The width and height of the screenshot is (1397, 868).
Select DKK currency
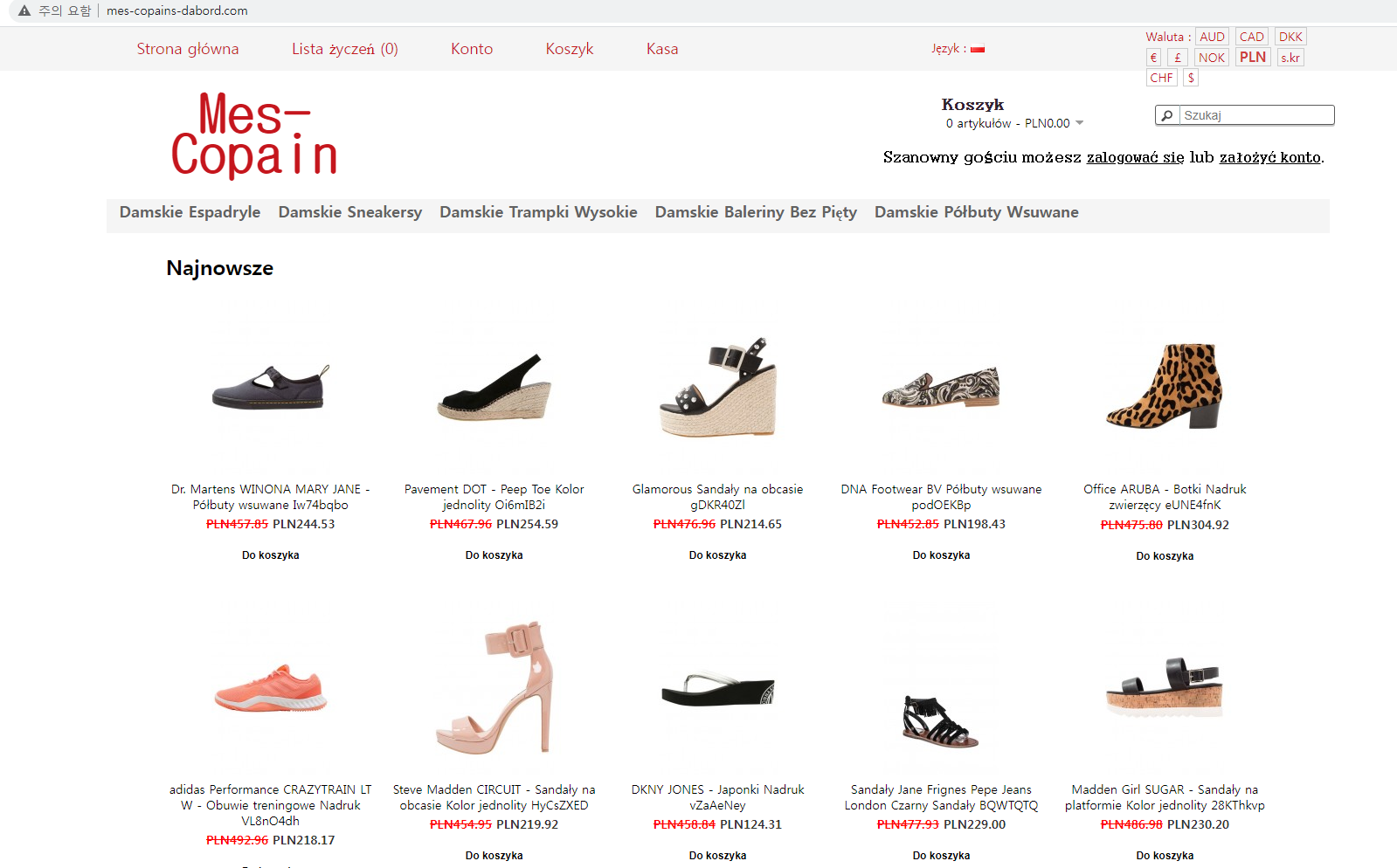pos(1290,37)
